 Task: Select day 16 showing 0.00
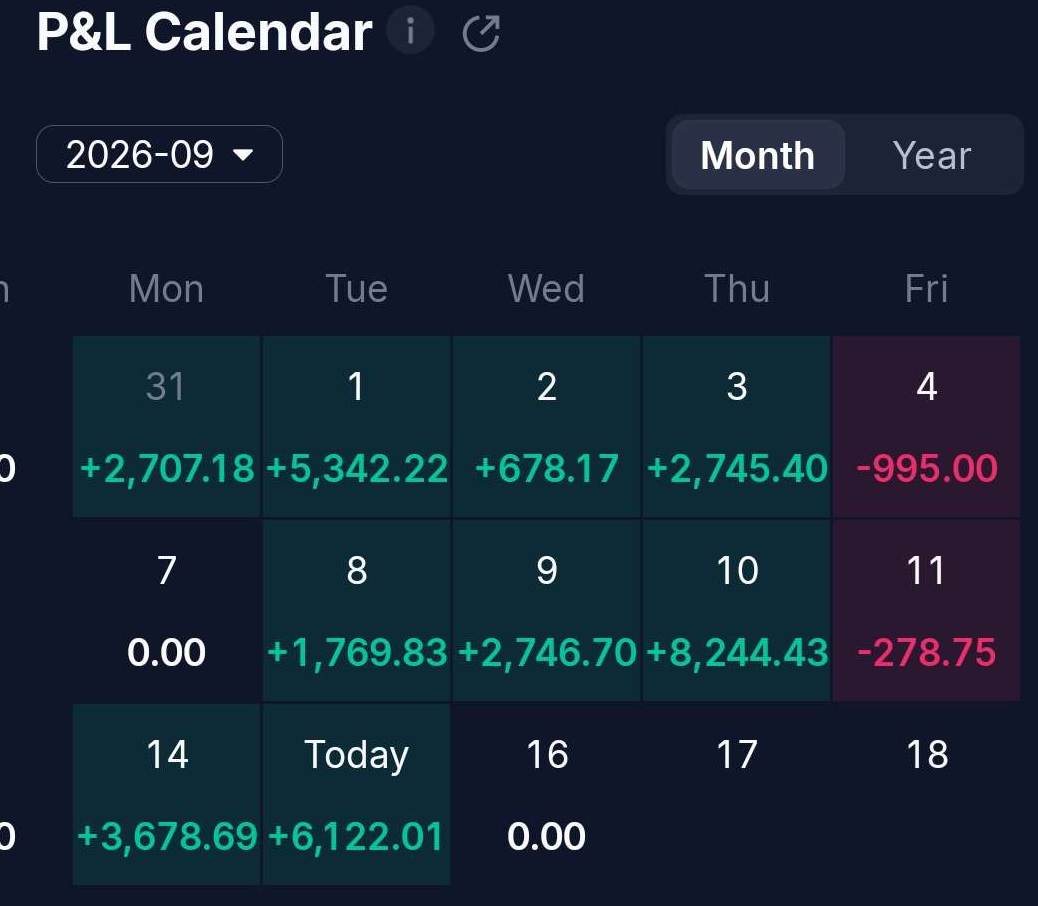[546, 794]
